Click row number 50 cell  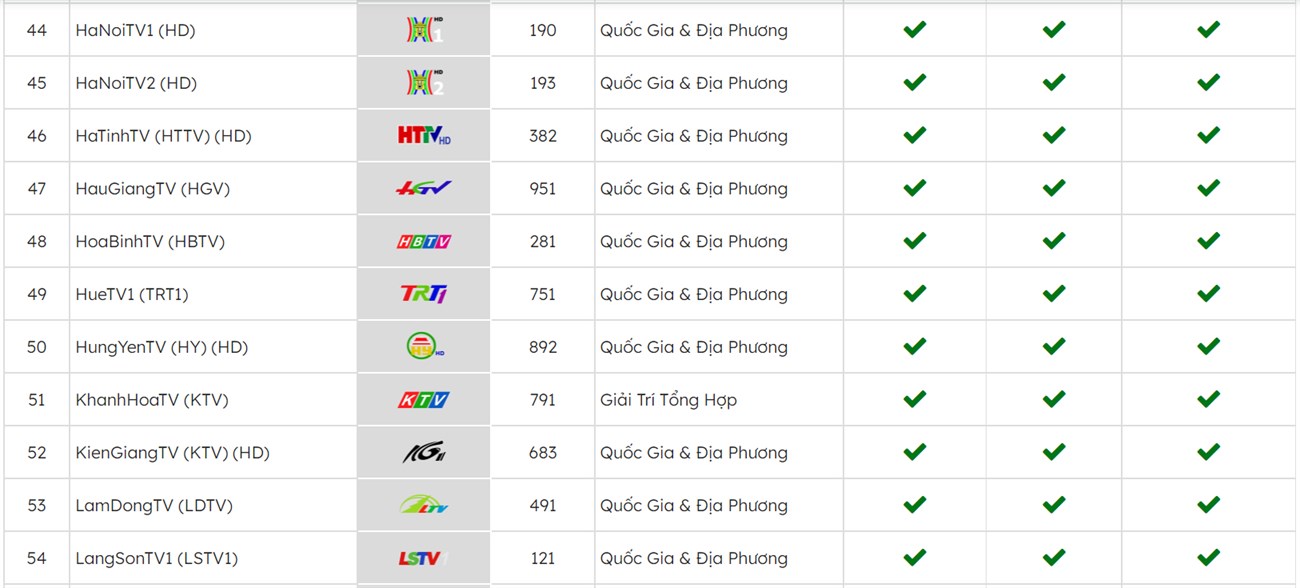(x=37, y=347)
